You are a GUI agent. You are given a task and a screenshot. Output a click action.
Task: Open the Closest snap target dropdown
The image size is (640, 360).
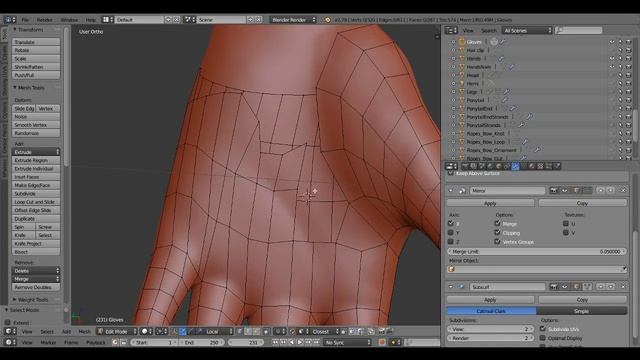tap(325, 331)
